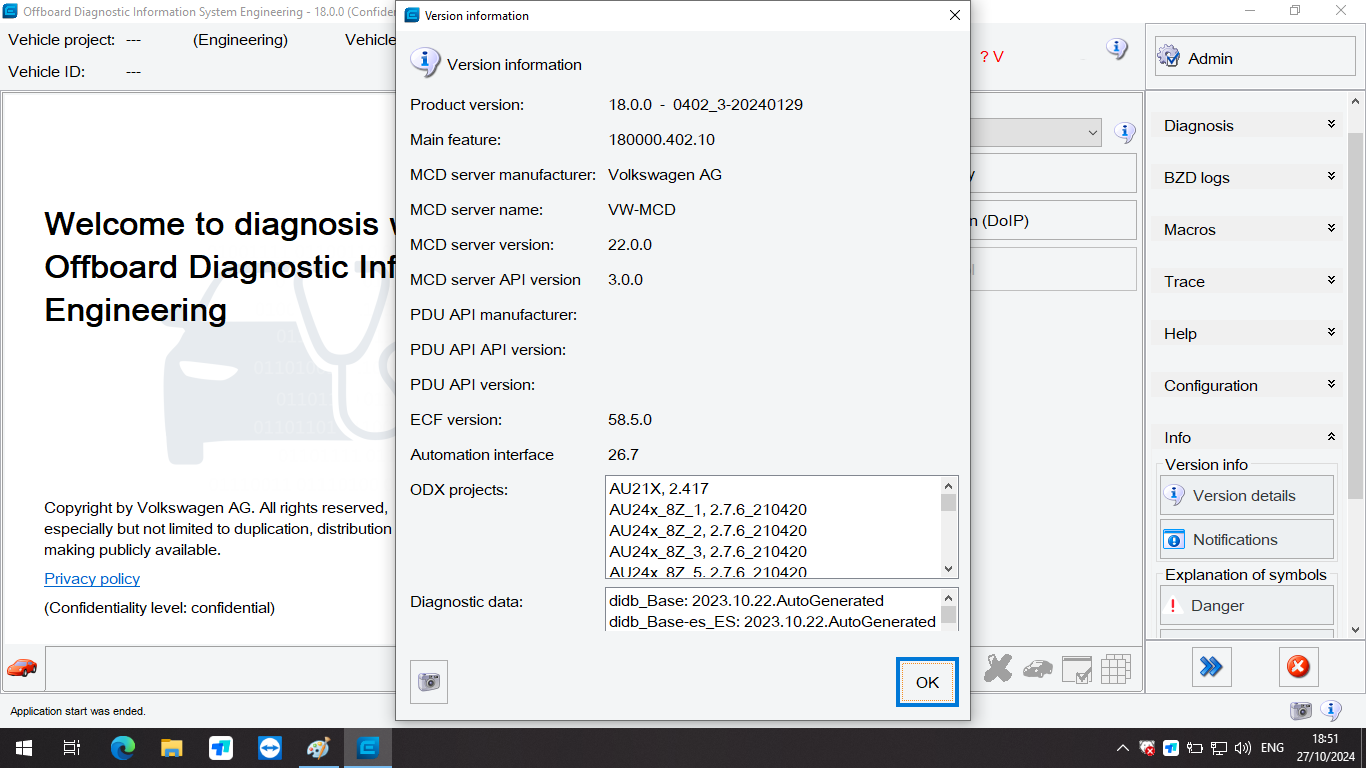The width and height of the screenshot is (1366, 768).
Task: Expand the Configuration section
Action: 1247,385
